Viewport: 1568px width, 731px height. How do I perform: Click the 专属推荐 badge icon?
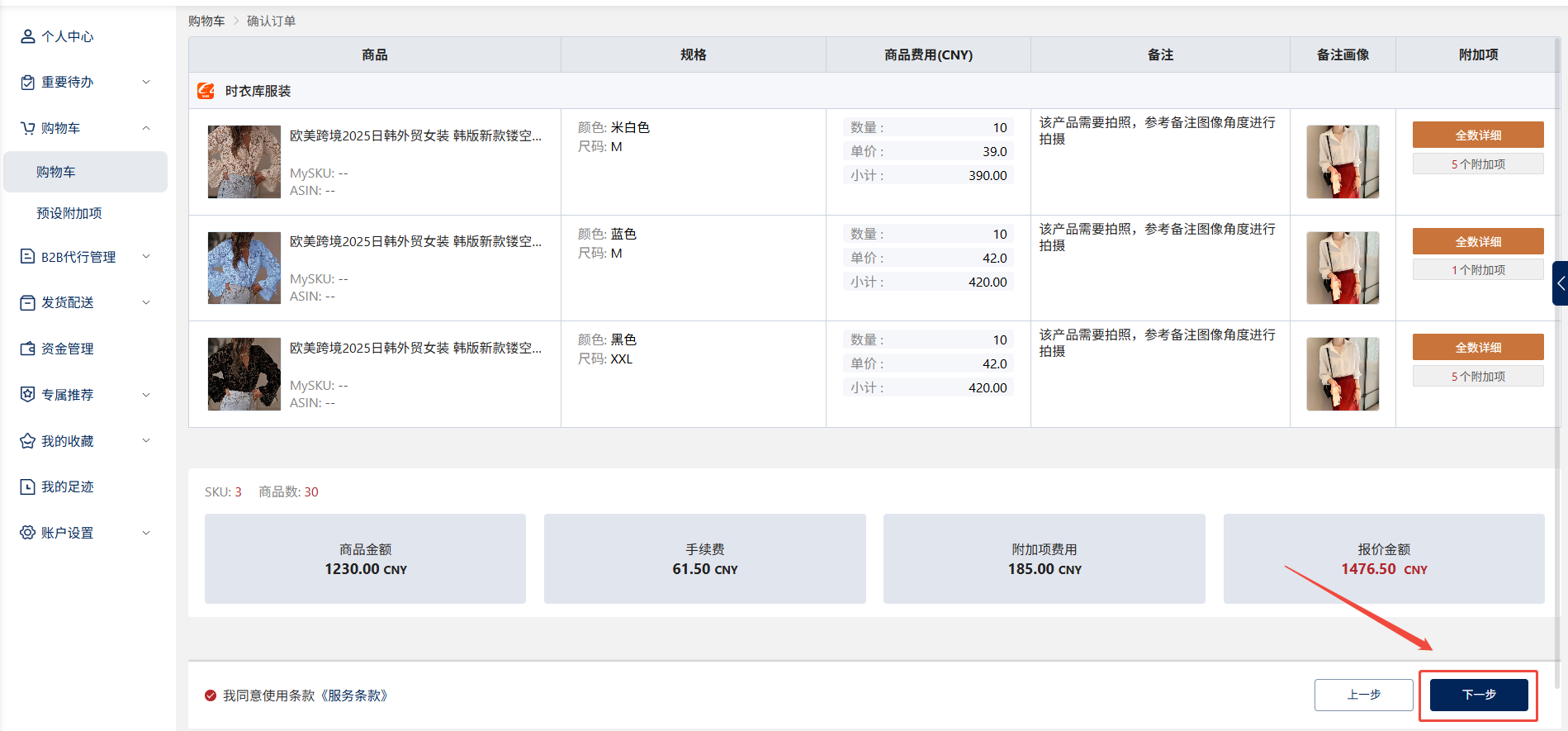pyautogui.click(x=27, y=395)
